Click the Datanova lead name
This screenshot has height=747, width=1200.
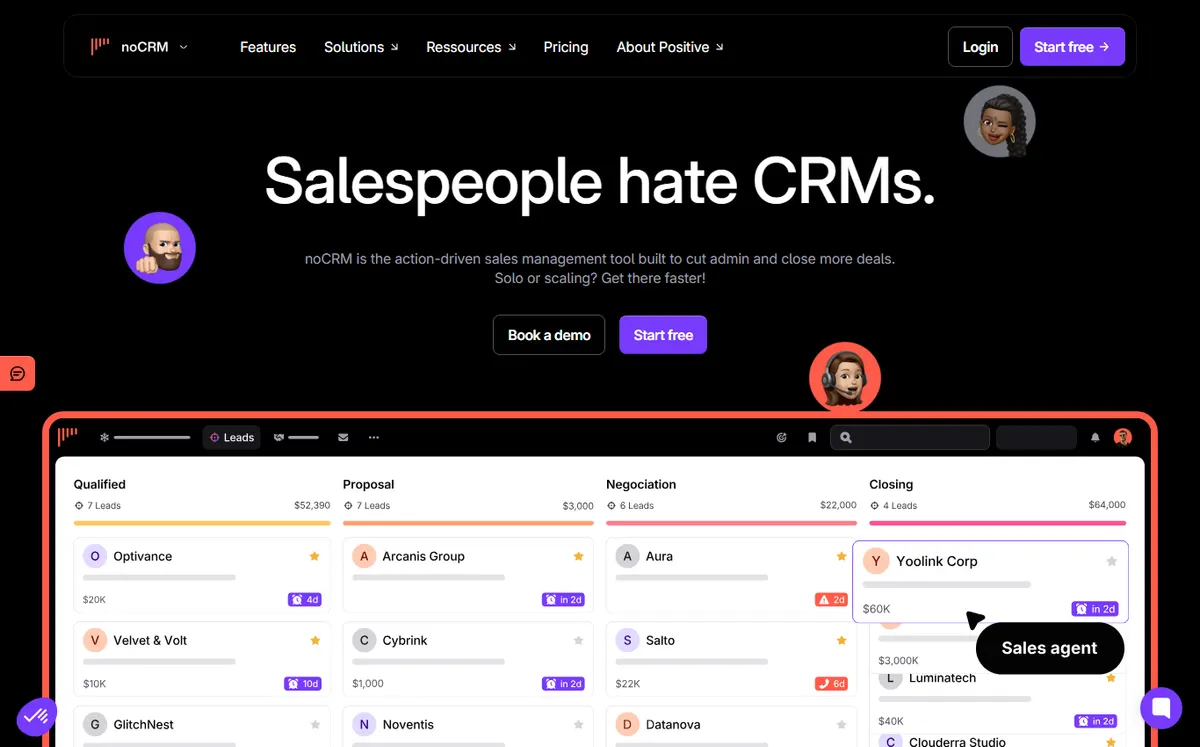click(x=673, y=724)
